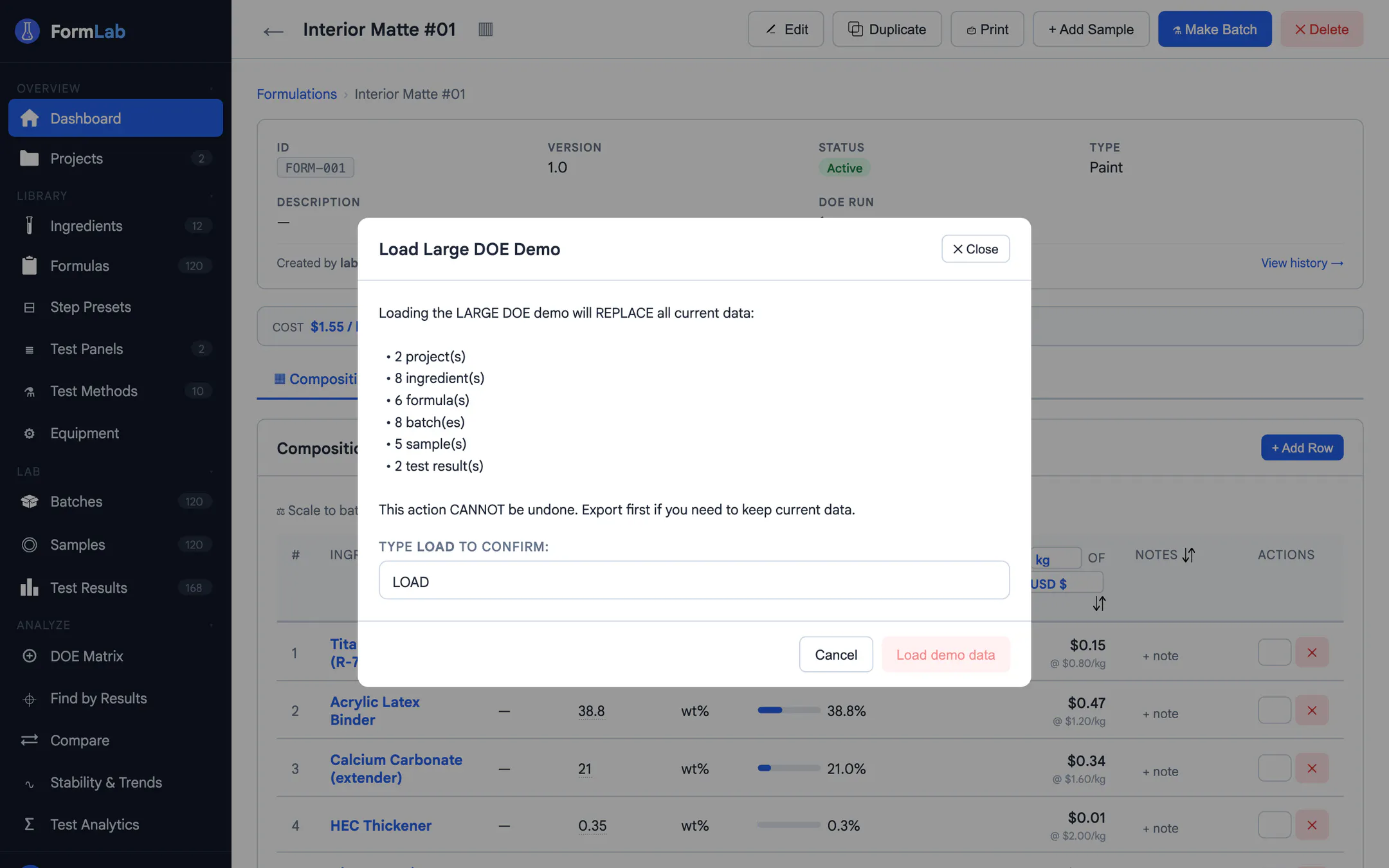The image size is (1389, 868).
Task: Go to Test Results in sidebar
Action: click(x=116, y=588)
